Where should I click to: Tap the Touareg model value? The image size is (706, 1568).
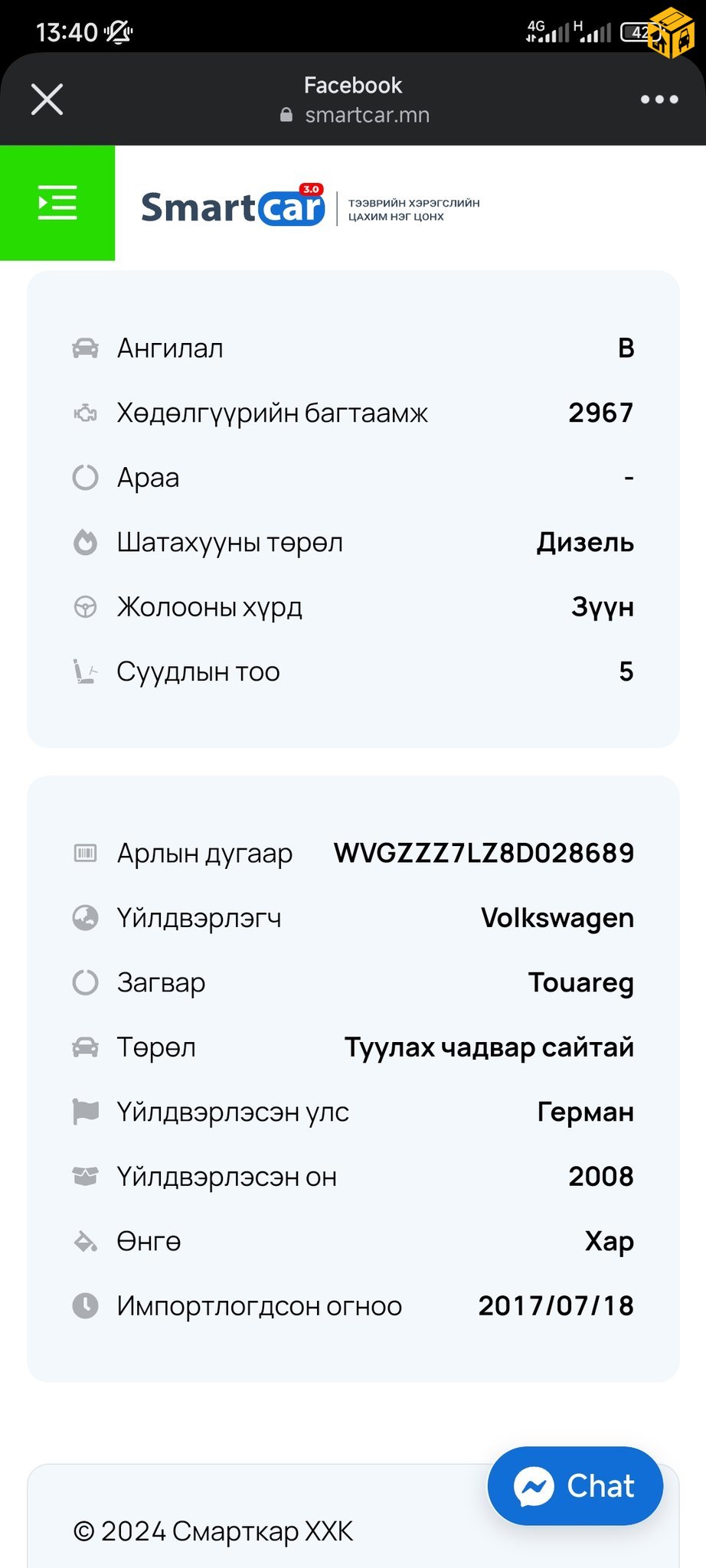point(580,982)
